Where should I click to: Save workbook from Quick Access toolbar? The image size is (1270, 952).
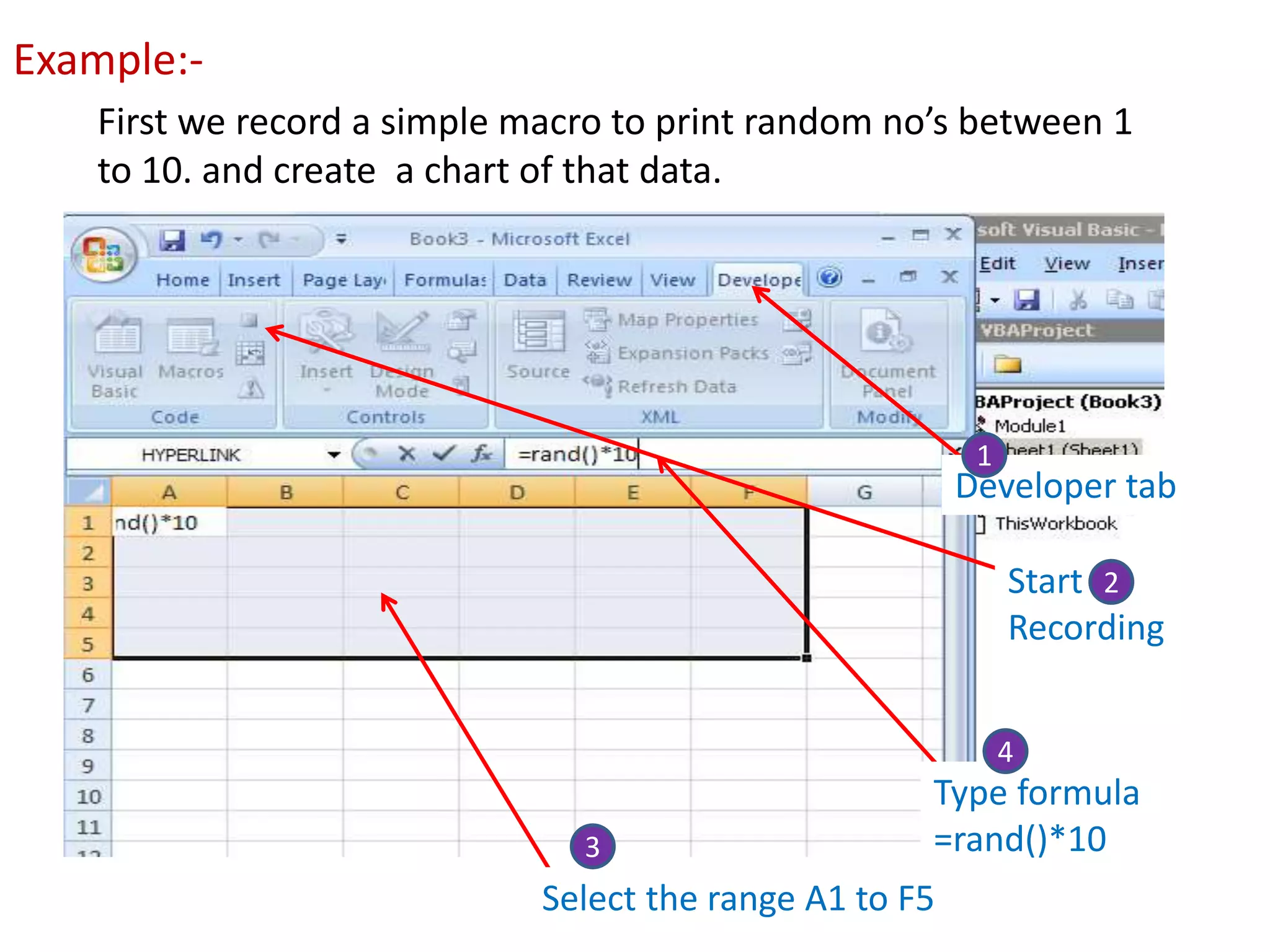[172, 240]
